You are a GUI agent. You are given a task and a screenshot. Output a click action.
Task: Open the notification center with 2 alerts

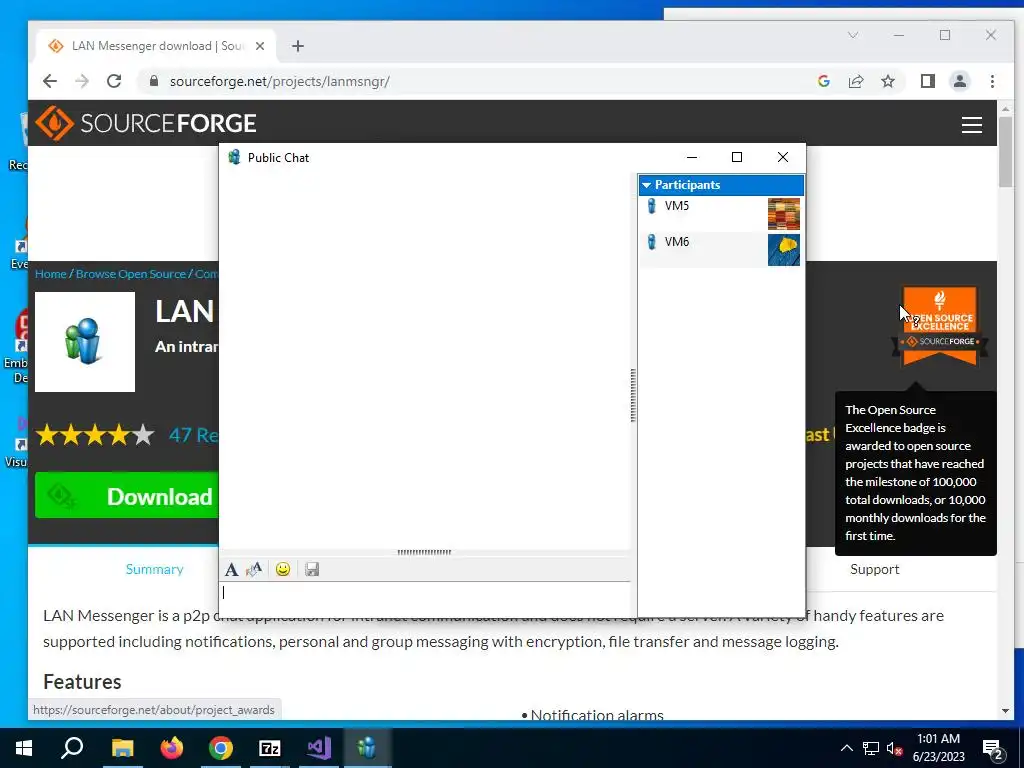pyautogui.click(x=993, y=750)
